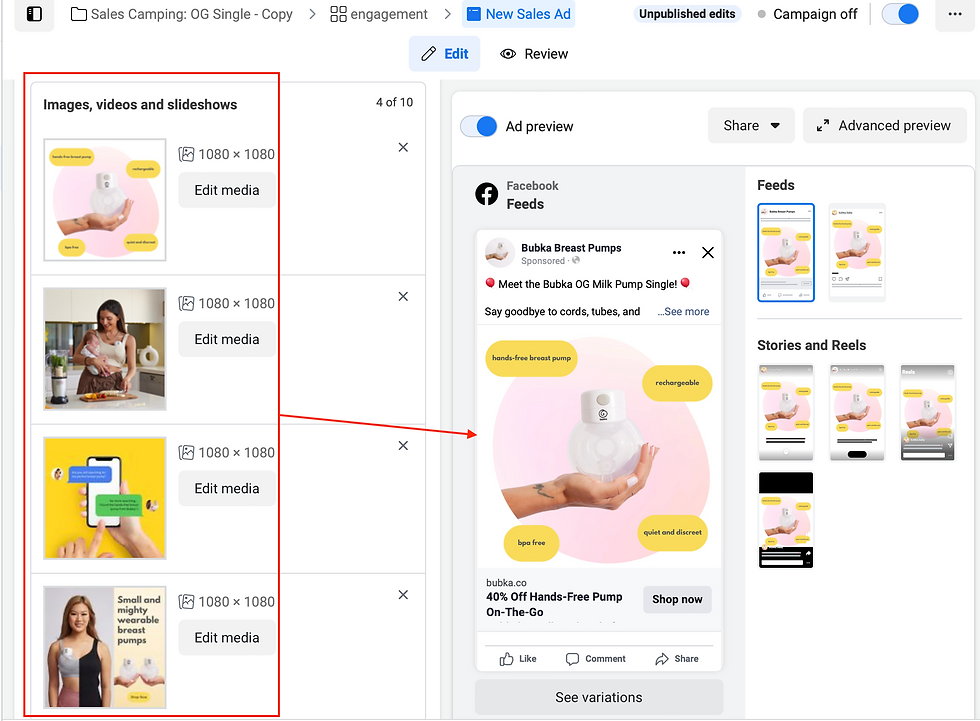Click the Campaign off status label
Screen dimensions: 980x721
click(815, 14)
